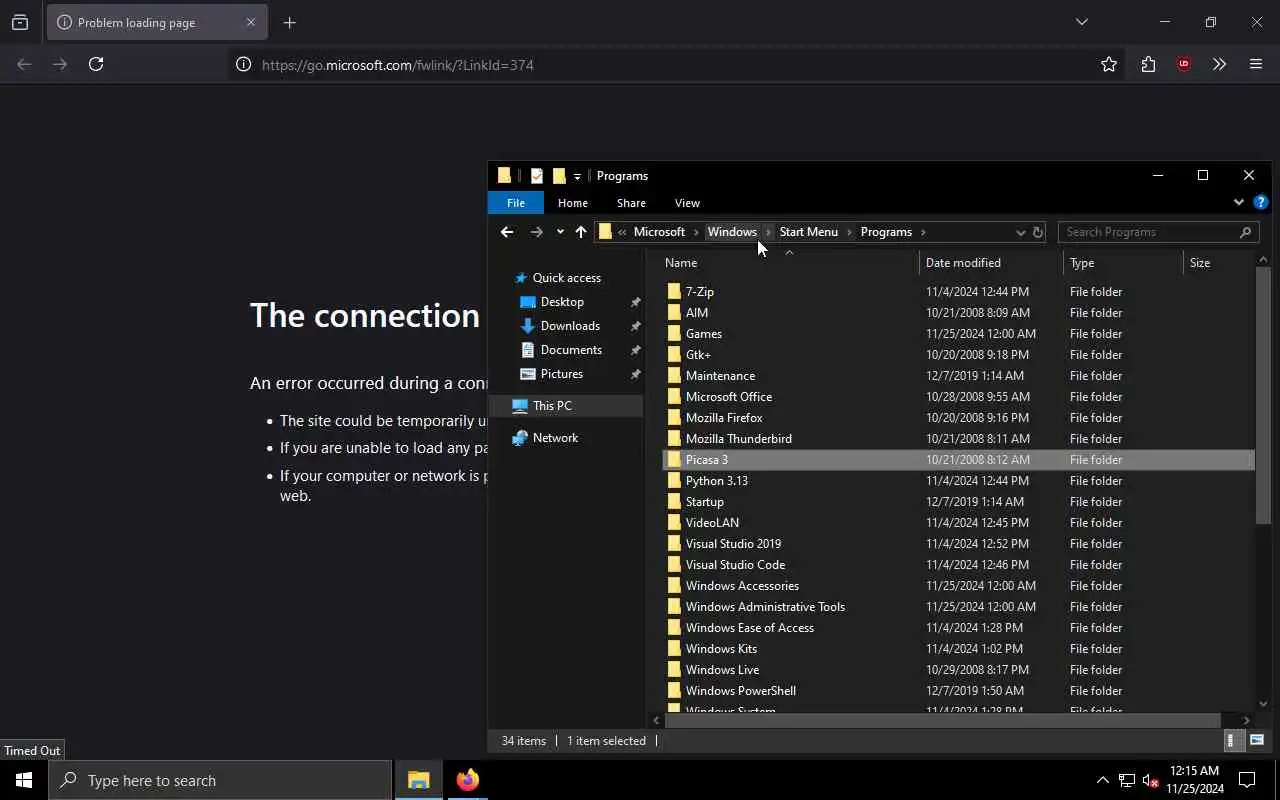Select the Visual Studio Code folder
Viewport: 1280px width, 800px height.
pos(958,565)
